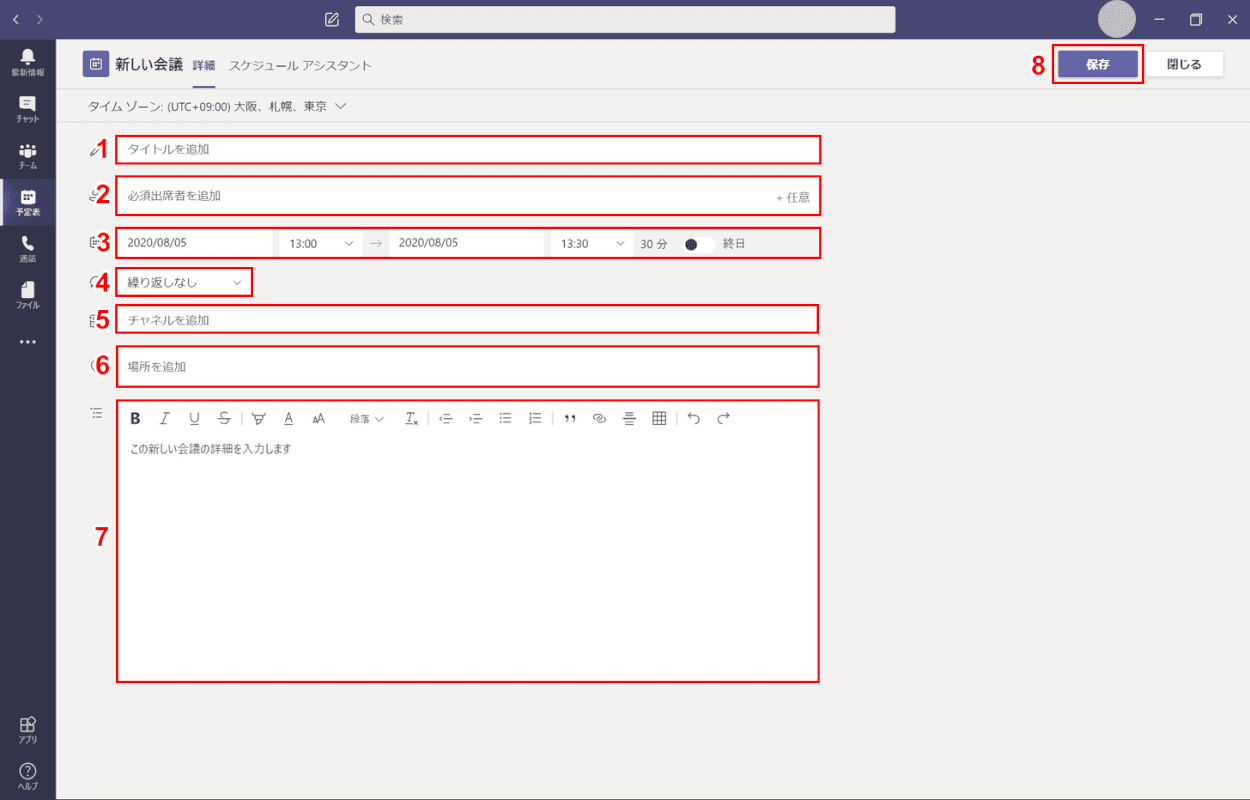1250x800 pixels.
Task: Open the Calls section in sidebar
Action: click(27, 249)
